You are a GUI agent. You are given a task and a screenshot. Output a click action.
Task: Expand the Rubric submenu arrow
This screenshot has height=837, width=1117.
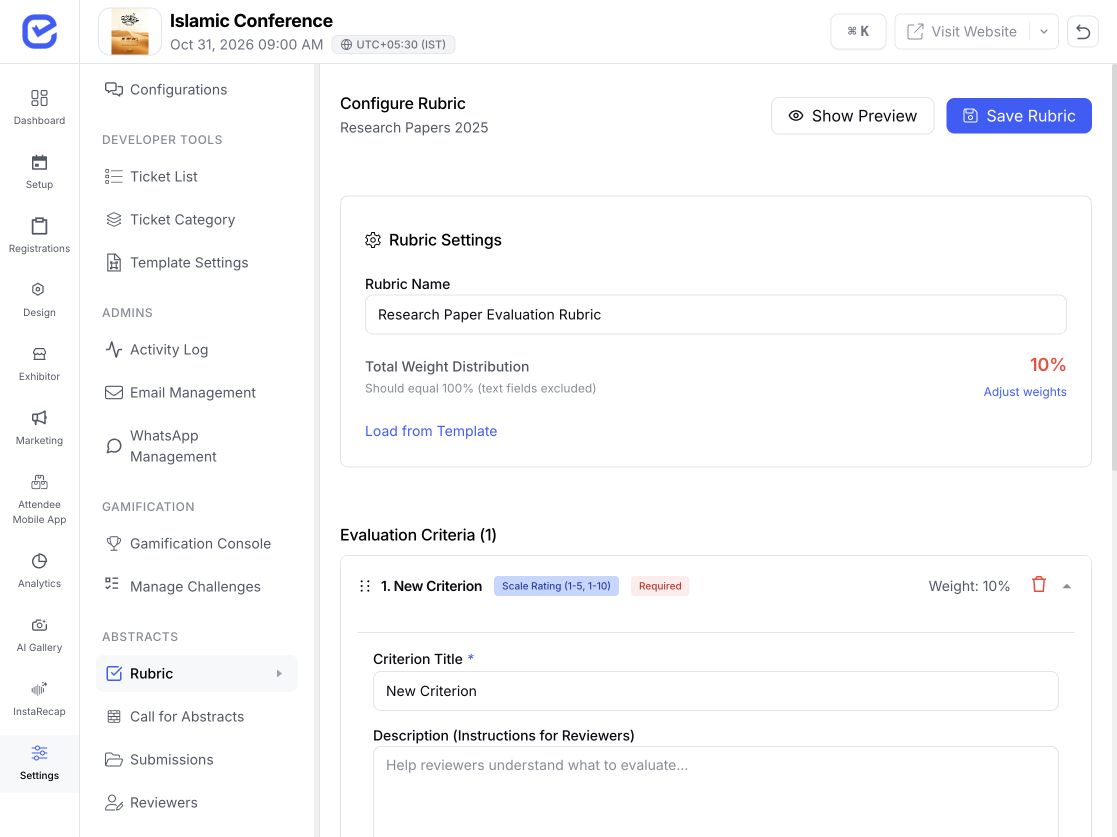[279, 673]
